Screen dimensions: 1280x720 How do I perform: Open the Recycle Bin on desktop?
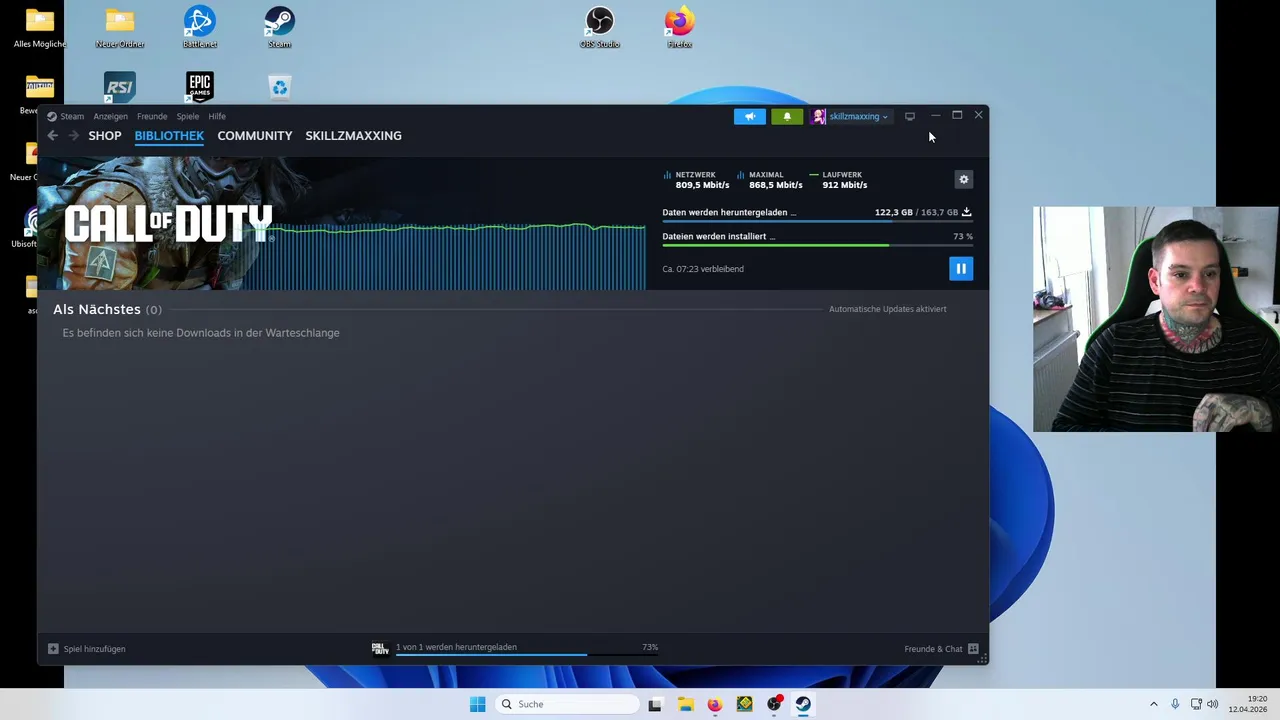pyautogui.click(x=279, y=88)
